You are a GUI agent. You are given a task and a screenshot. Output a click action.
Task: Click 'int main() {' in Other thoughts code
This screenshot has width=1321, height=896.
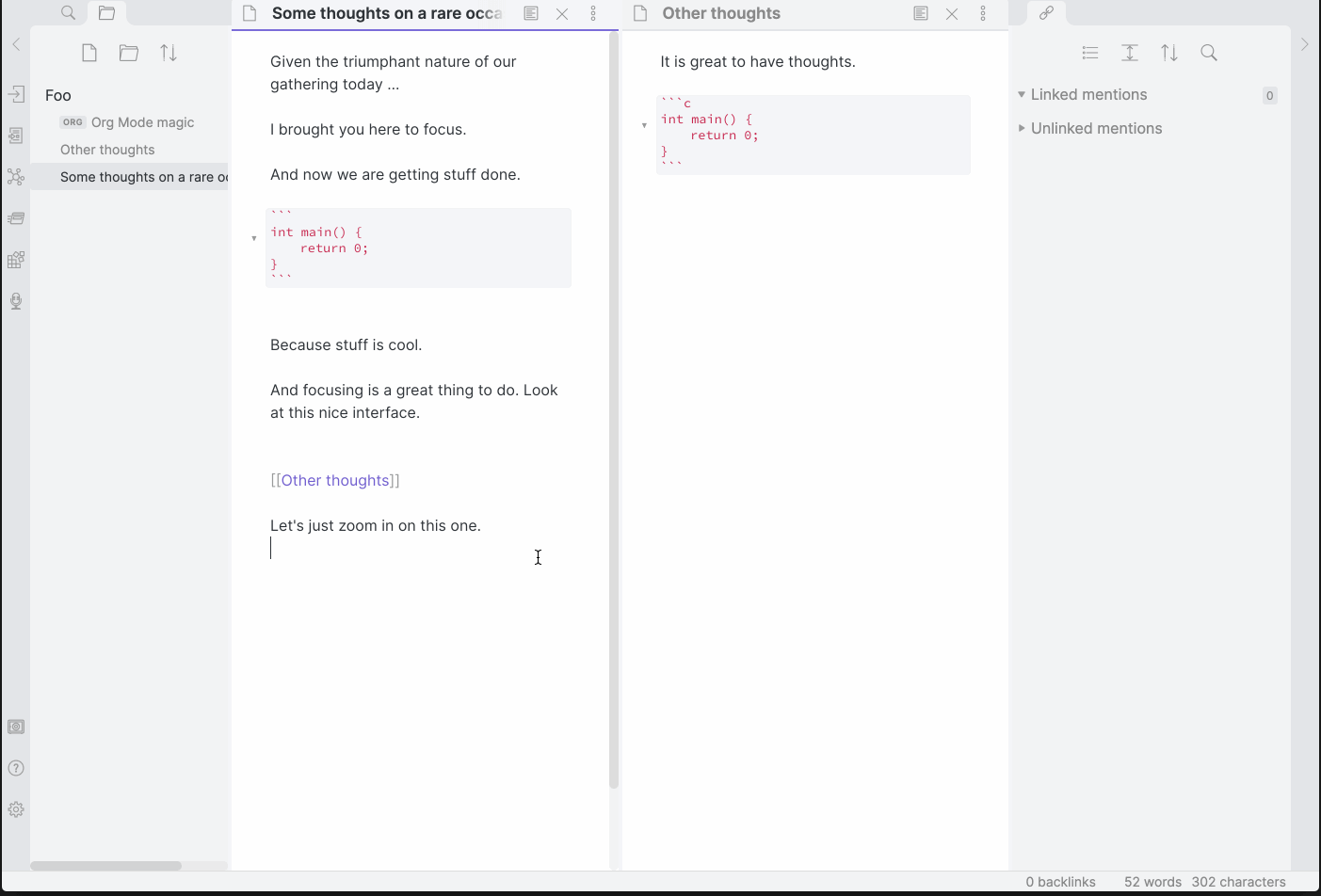click(x=706, y=120)
